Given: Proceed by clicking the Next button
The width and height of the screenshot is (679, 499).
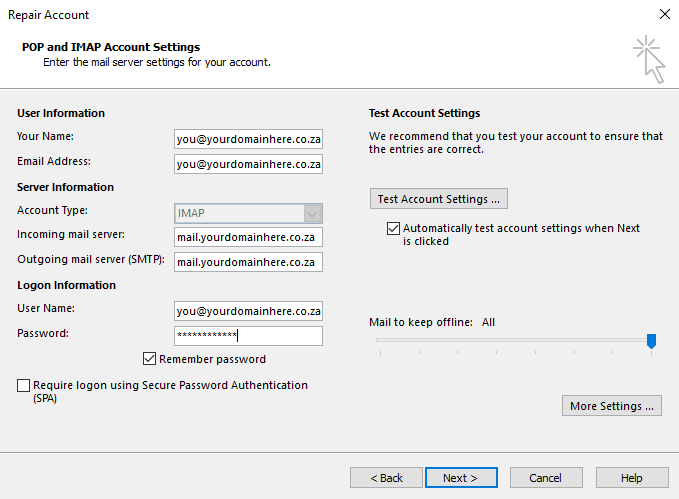Looking at the screenshot, I should coord(461,478).
